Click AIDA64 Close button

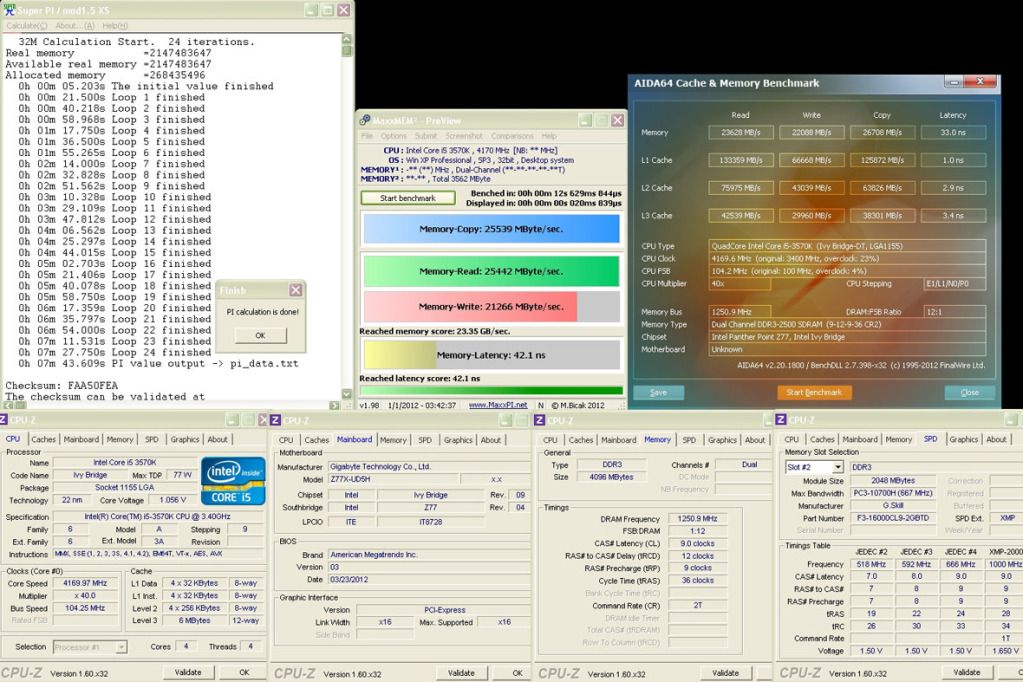(970, 392)
